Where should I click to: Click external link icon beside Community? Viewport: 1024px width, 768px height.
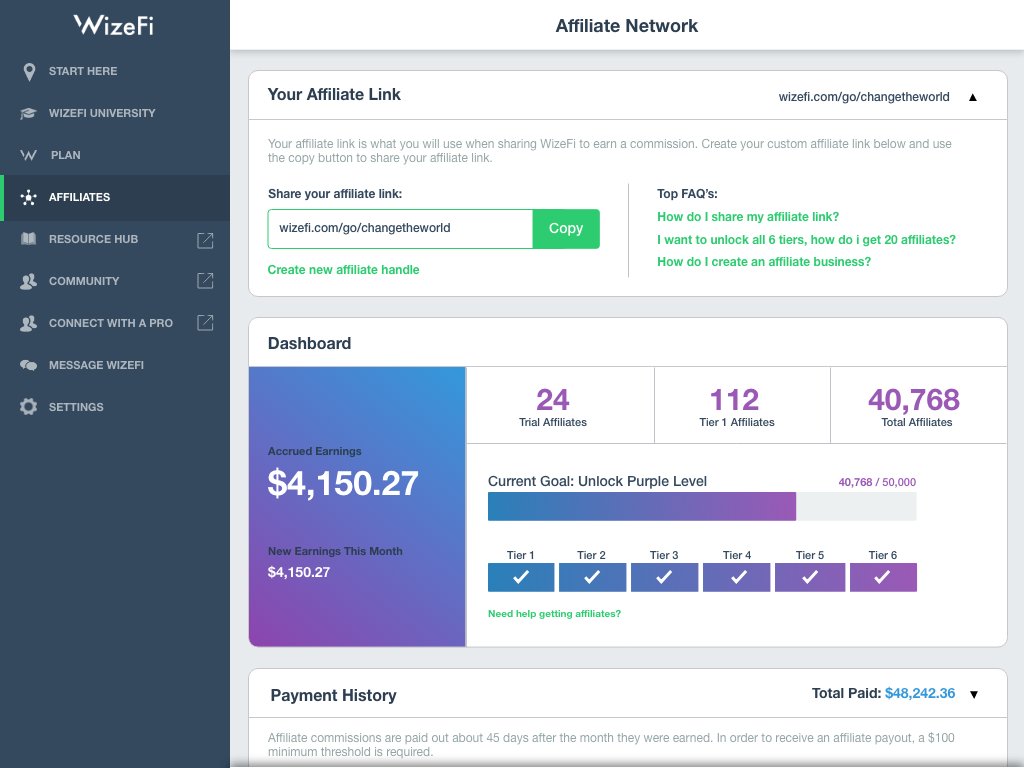pyautogui.click(x=205, y=281)
